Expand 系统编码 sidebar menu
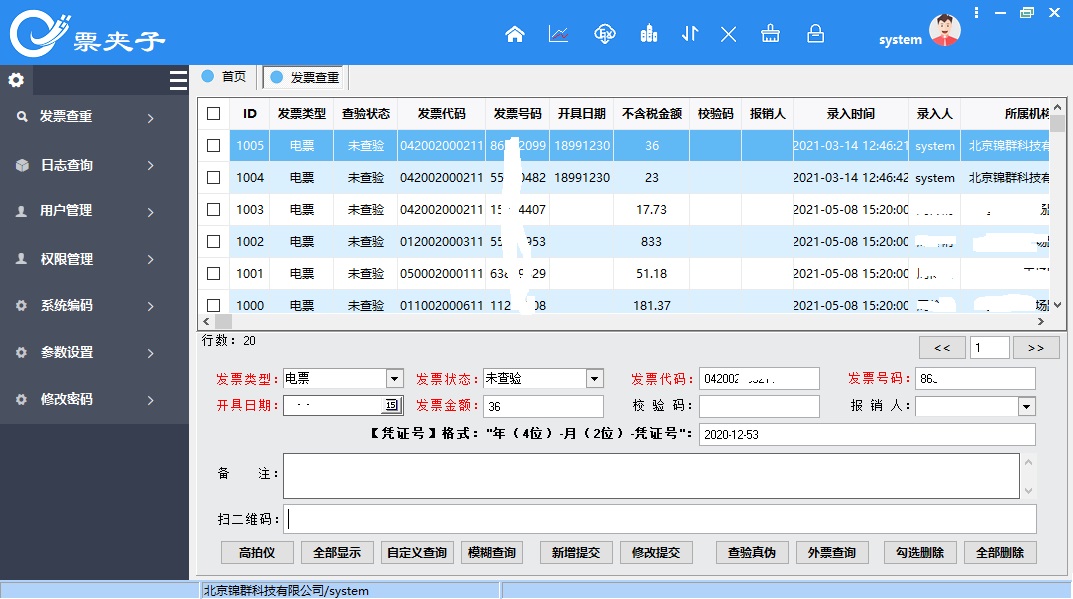 coord(94,305)
